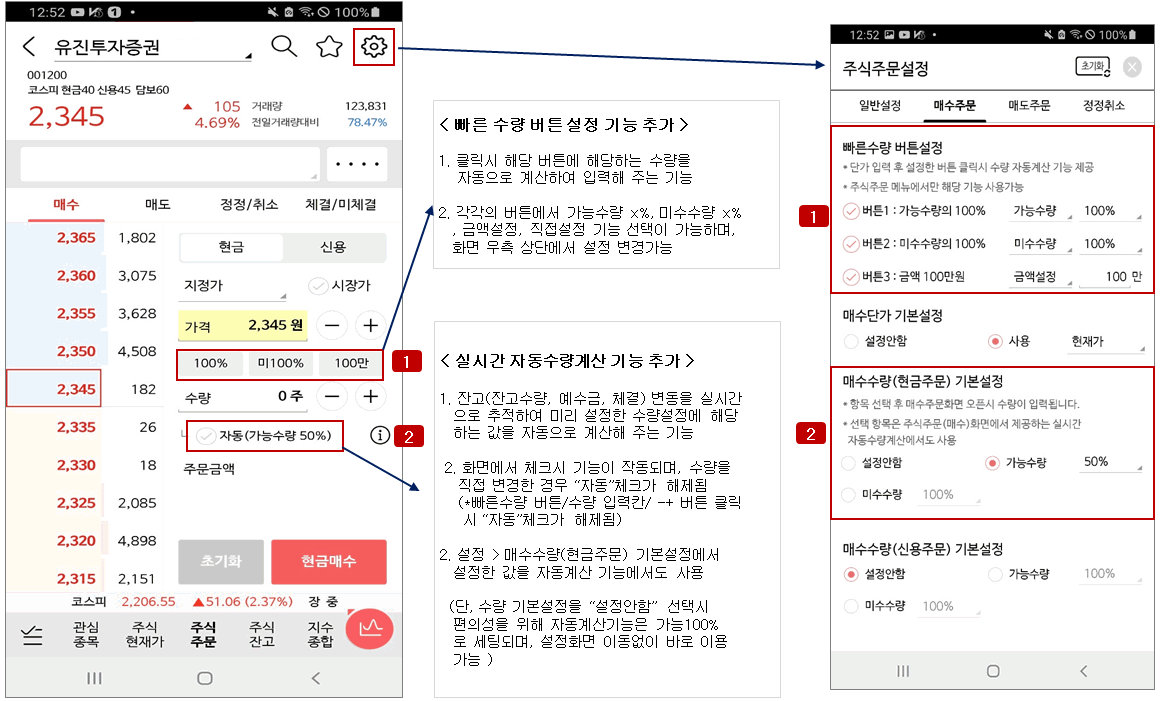Tap the red chart floating action button

point(369,632)
